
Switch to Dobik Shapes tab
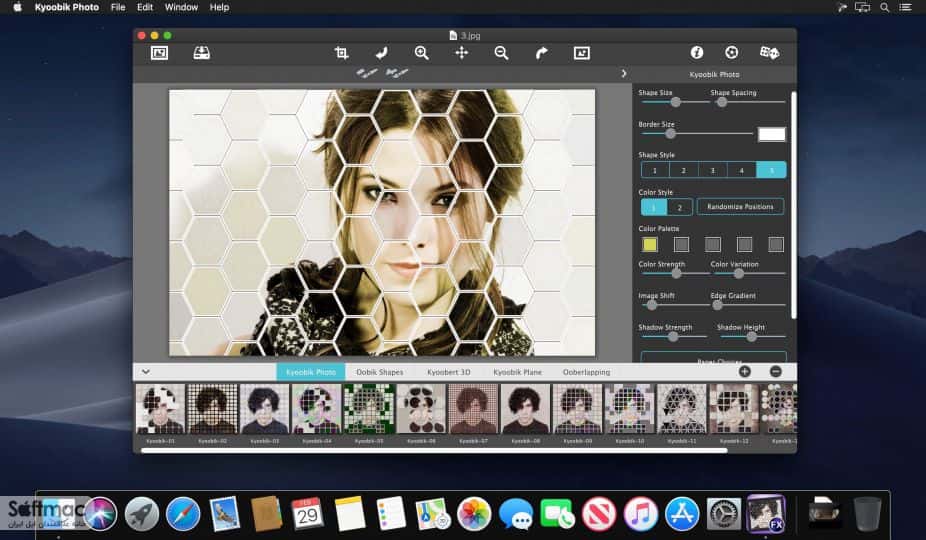380,372
